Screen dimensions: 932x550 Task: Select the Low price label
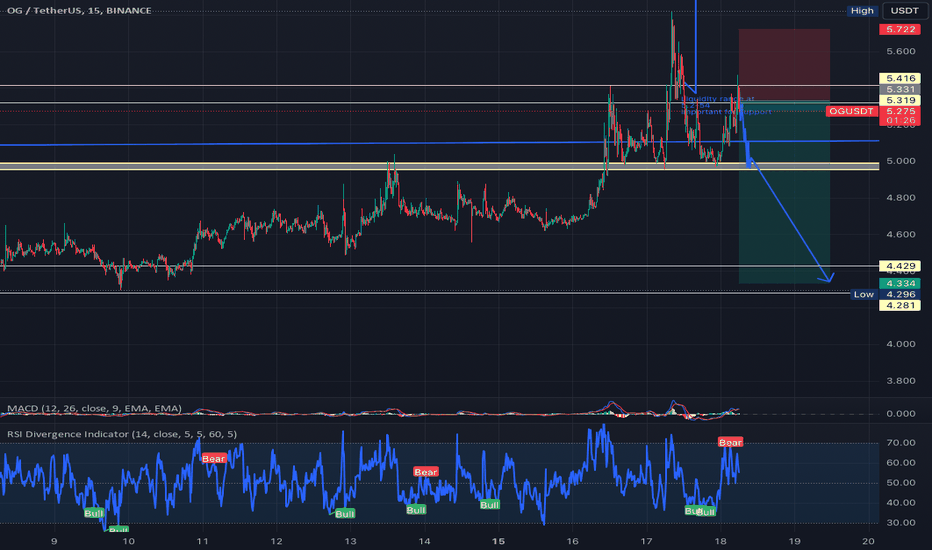(x=864, y=294)
